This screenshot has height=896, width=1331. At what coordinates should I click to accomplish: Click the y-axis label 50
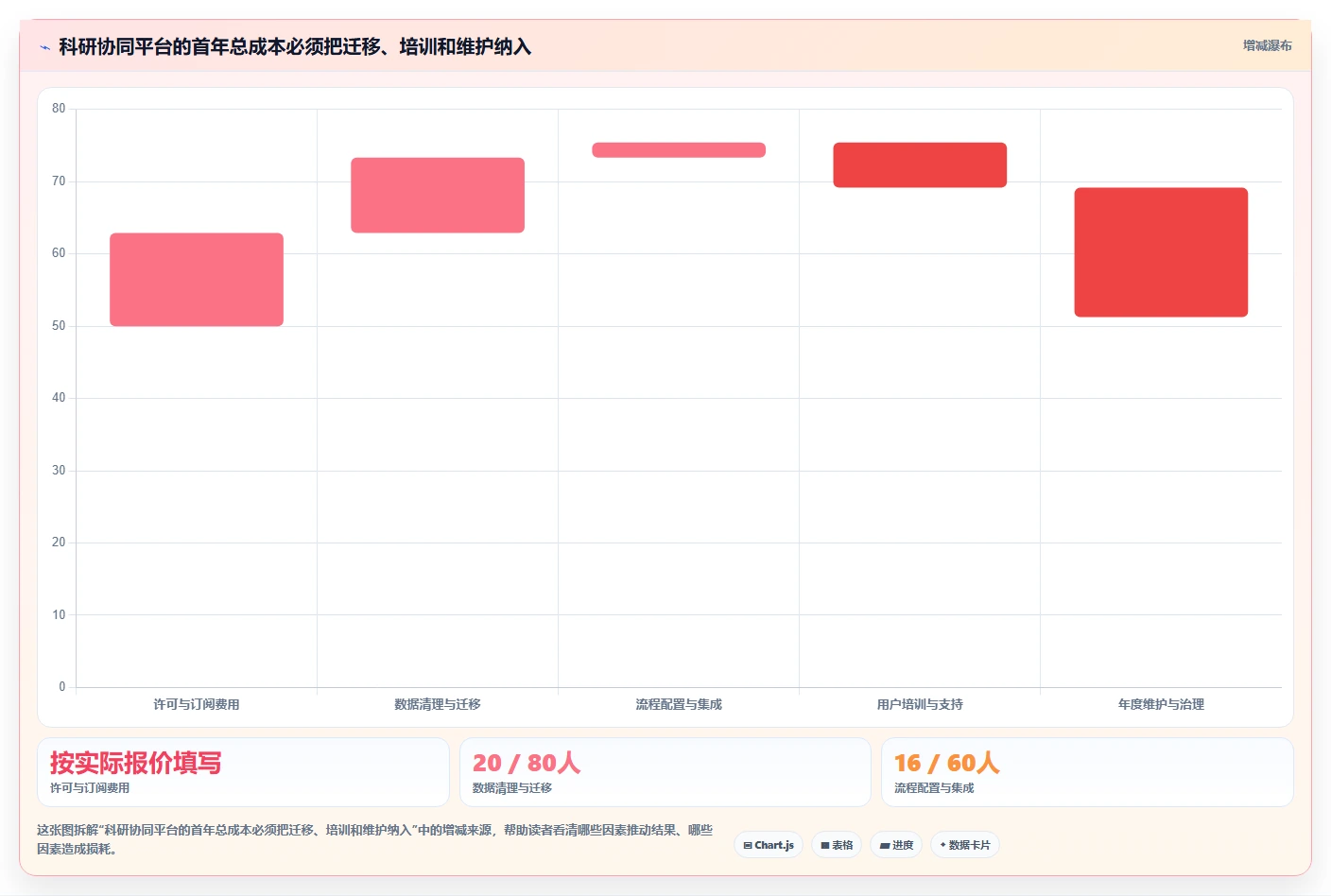pyautogui.click(x=59, y=326)
